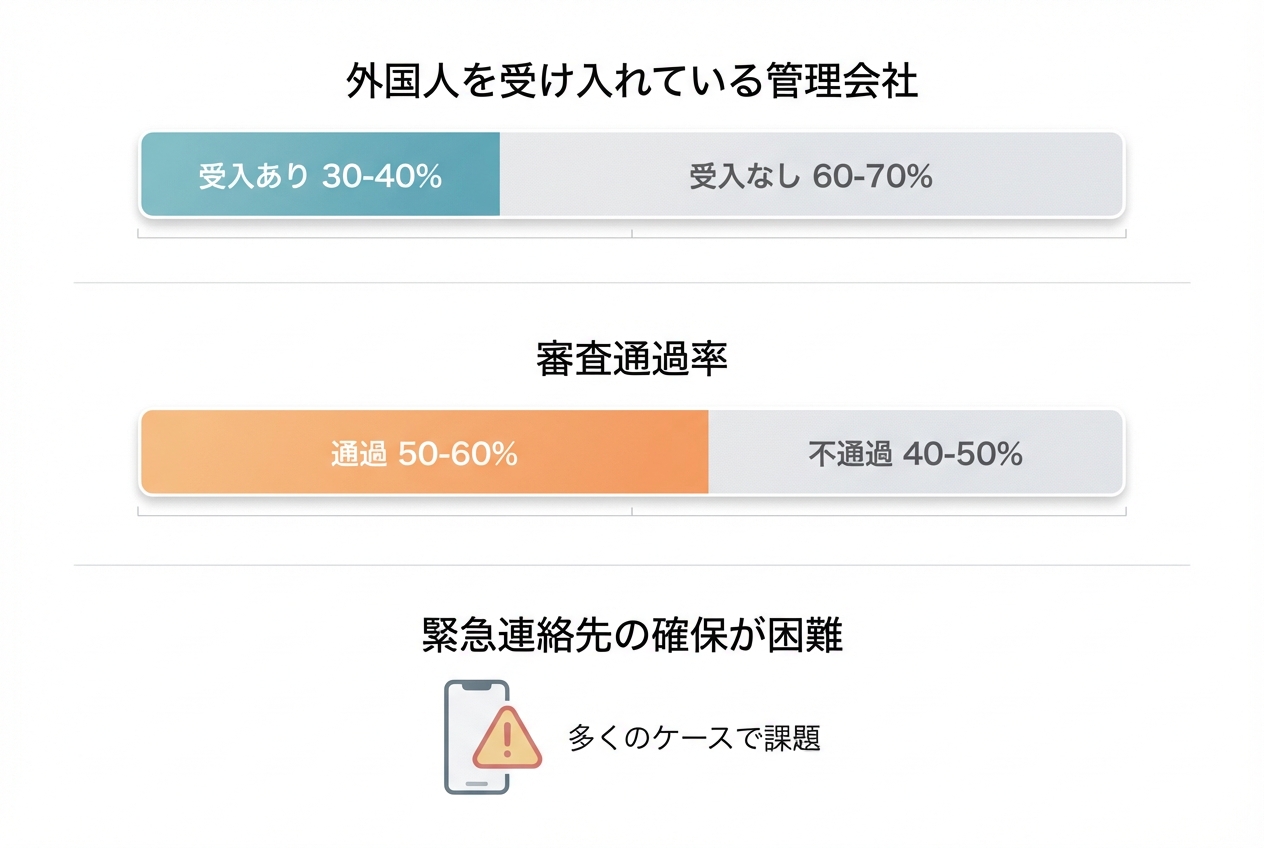Click the midpoint tick below the 受入あり bar
This screenshot has width=1264, height=848.
tap(632, 234)
